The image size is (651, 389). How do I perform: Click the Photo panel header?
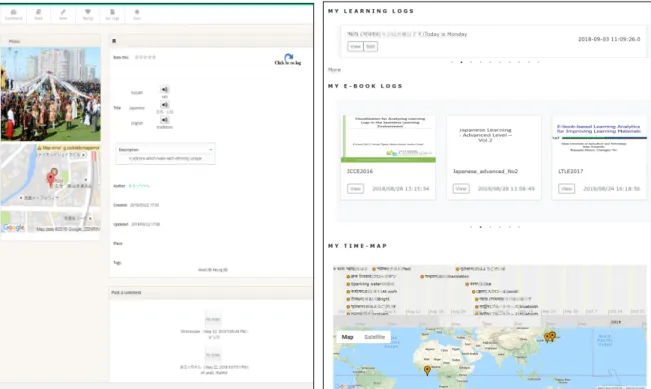(50, 41)
